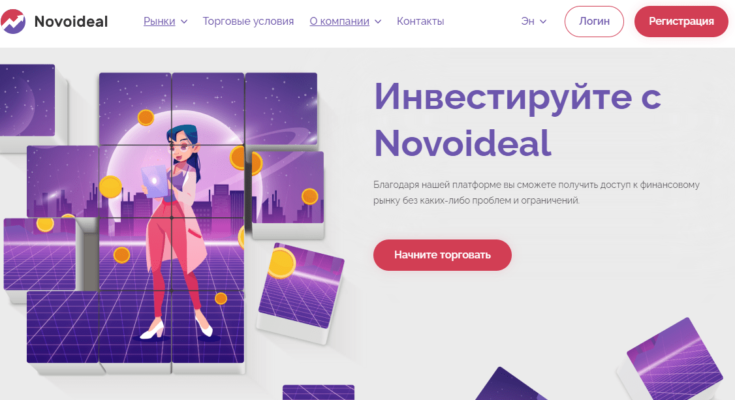Click the Инвестируйте с Novoideal heading
Image resolution: width=735 pixels, height=400 pixels.
coord(518,120)
